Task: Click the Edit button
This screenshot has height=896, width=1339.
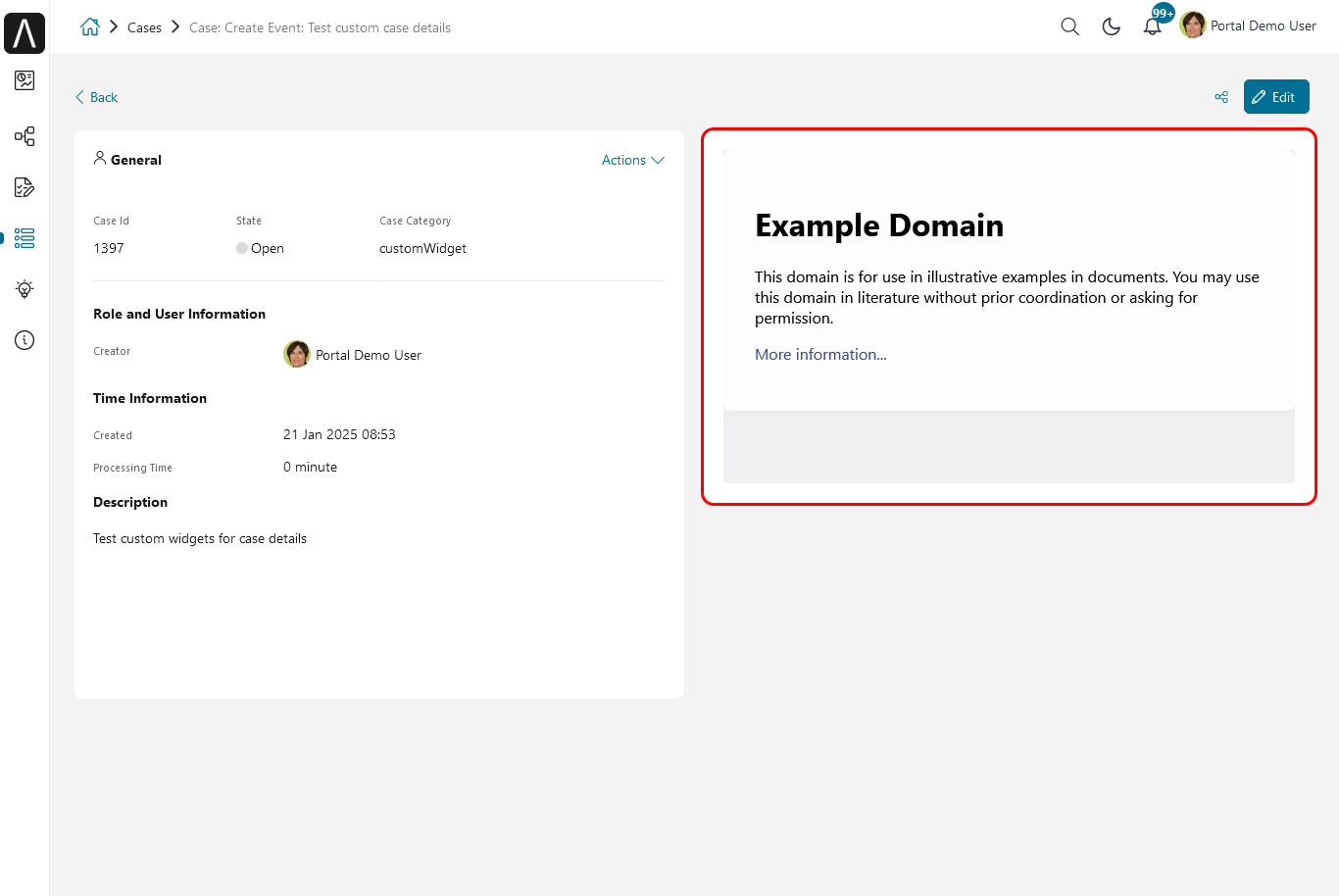Action: [1276, 97]
